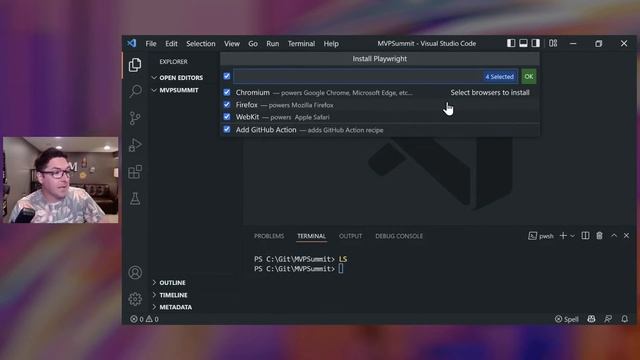Open the Go menu
Screen dimensions: 640x360
pos(253,44)
